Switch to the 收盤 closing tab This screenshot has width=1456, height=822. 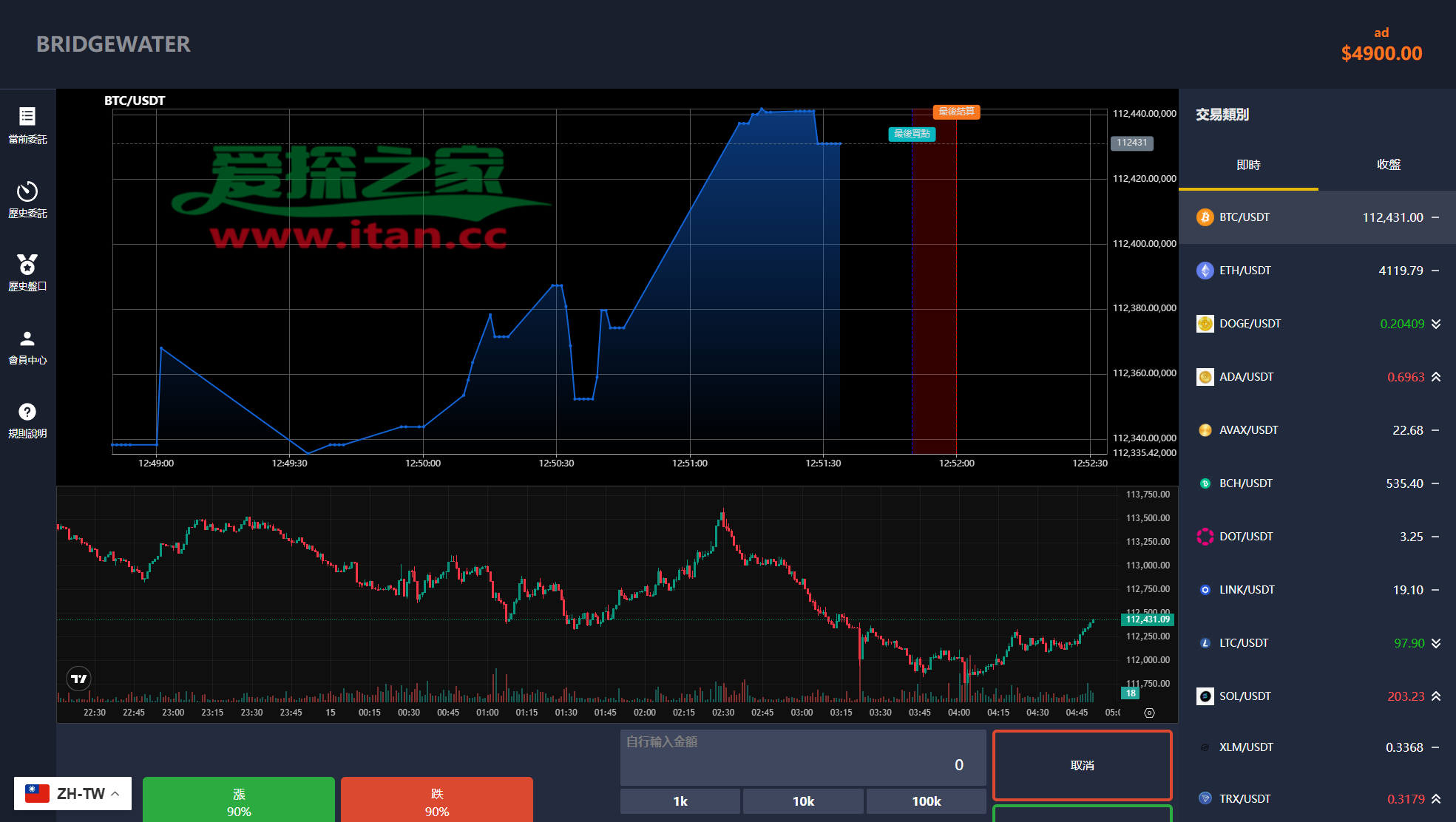coord(1388,165)
